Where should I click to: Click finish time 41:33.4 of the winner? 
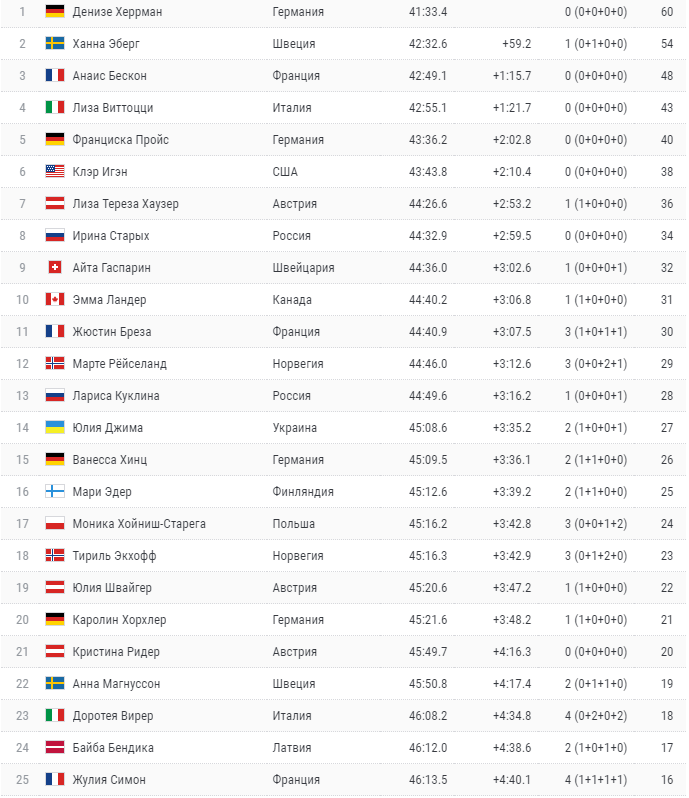428,12
